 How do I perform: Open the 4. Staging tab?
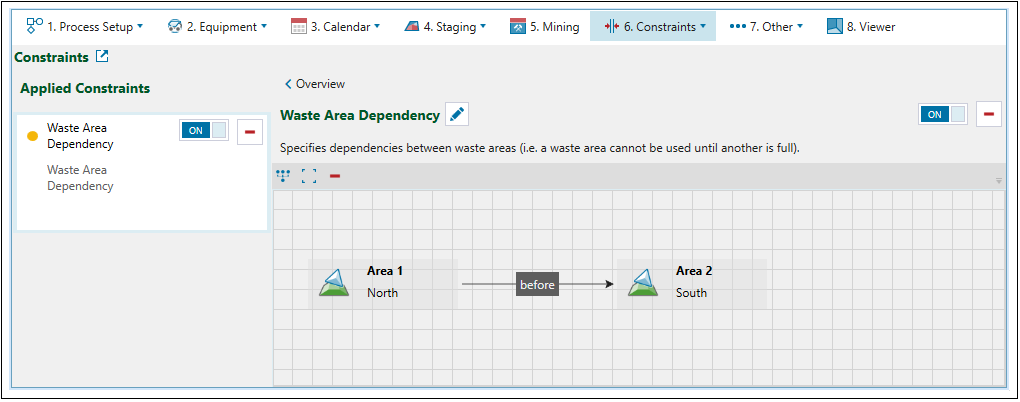point(445,27)
